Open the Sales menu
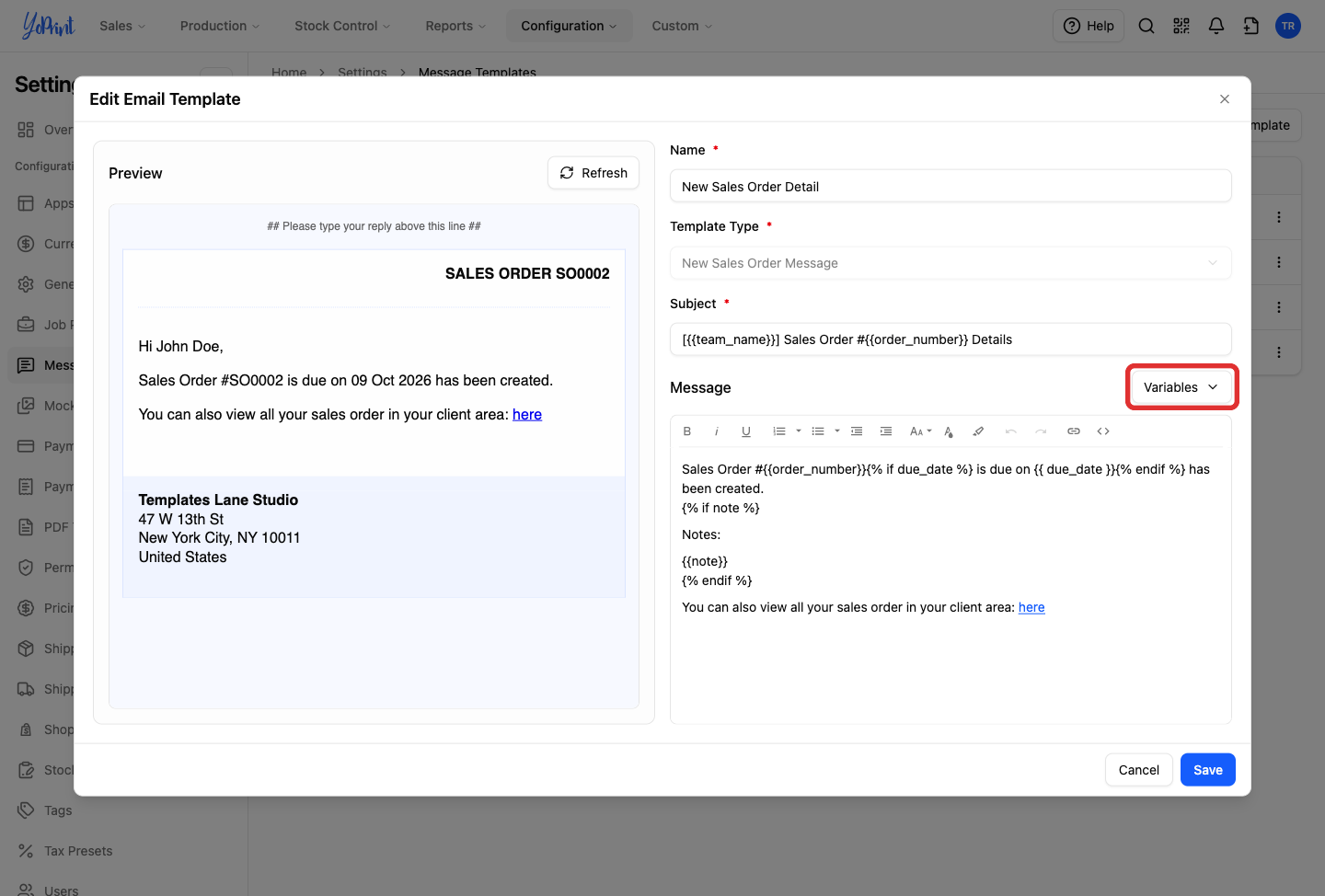This screenshot has height=896, width=1325. click(122, 26)
